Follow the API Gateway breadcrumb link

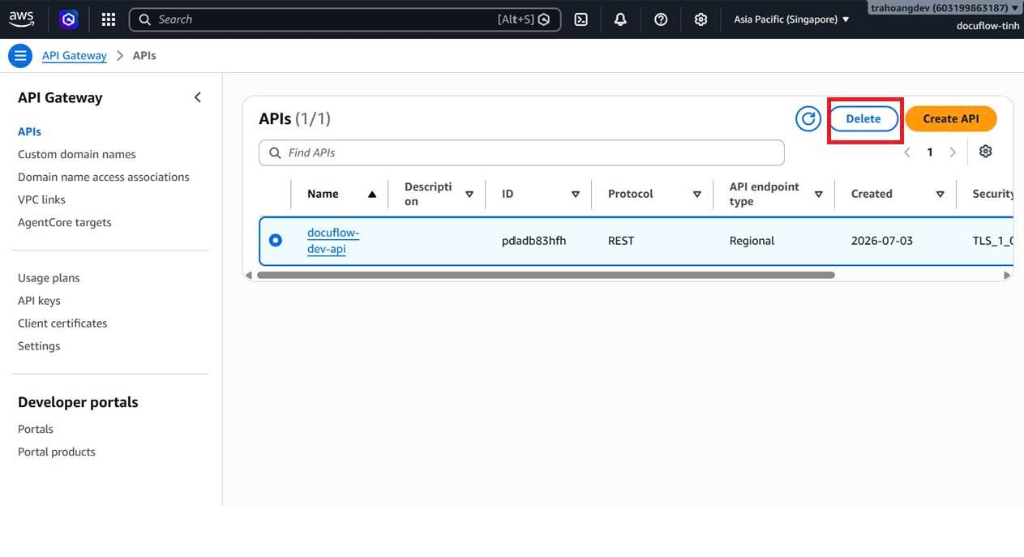coord(74,56)
